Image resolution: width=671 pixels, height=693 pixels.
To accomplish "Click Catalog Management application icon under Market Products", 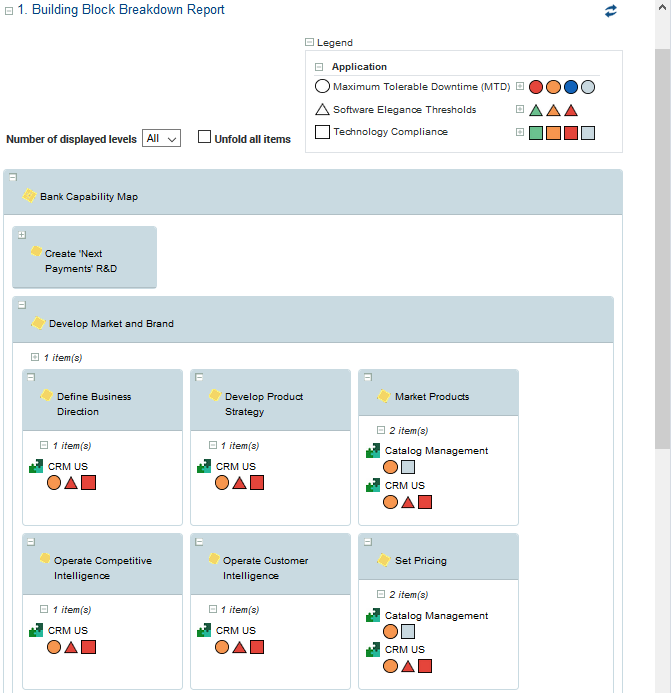I will point(373,451).
